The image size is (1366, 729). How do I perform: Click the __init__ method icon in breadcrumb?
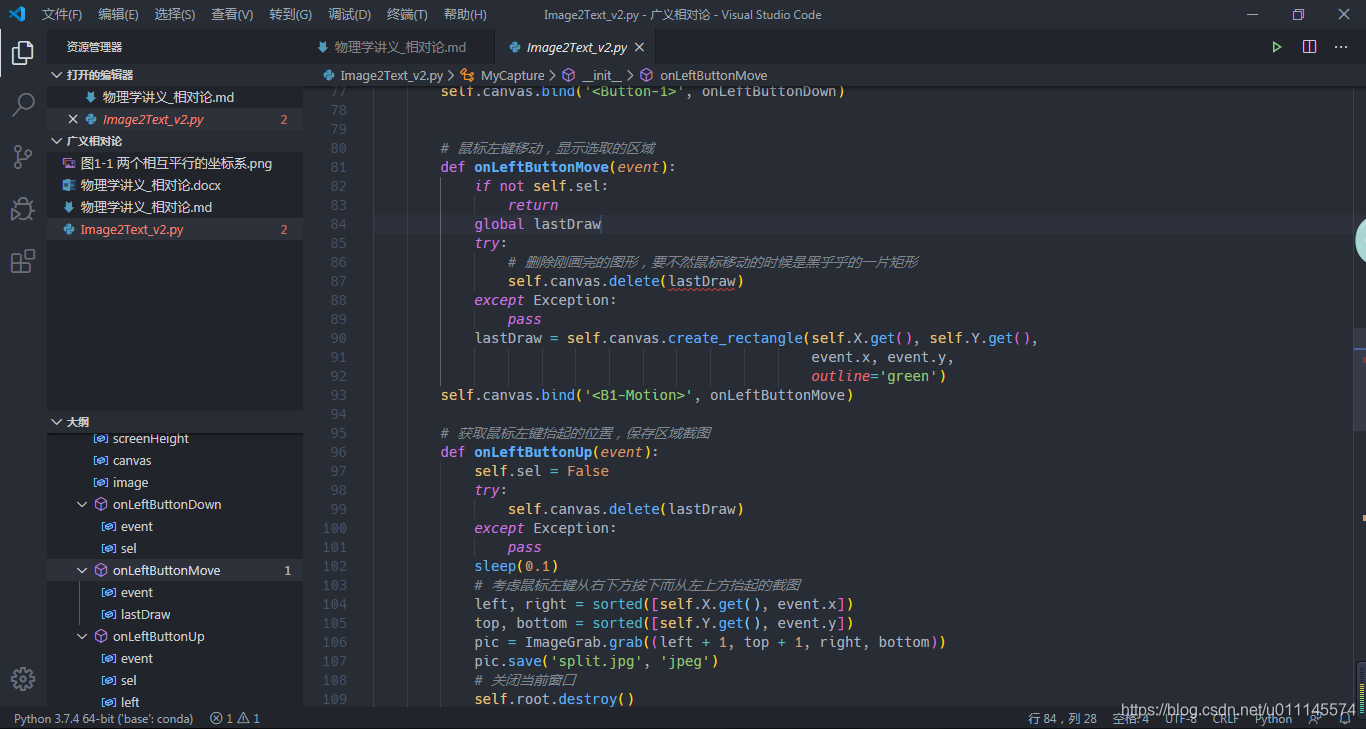(x=569, y=75)
